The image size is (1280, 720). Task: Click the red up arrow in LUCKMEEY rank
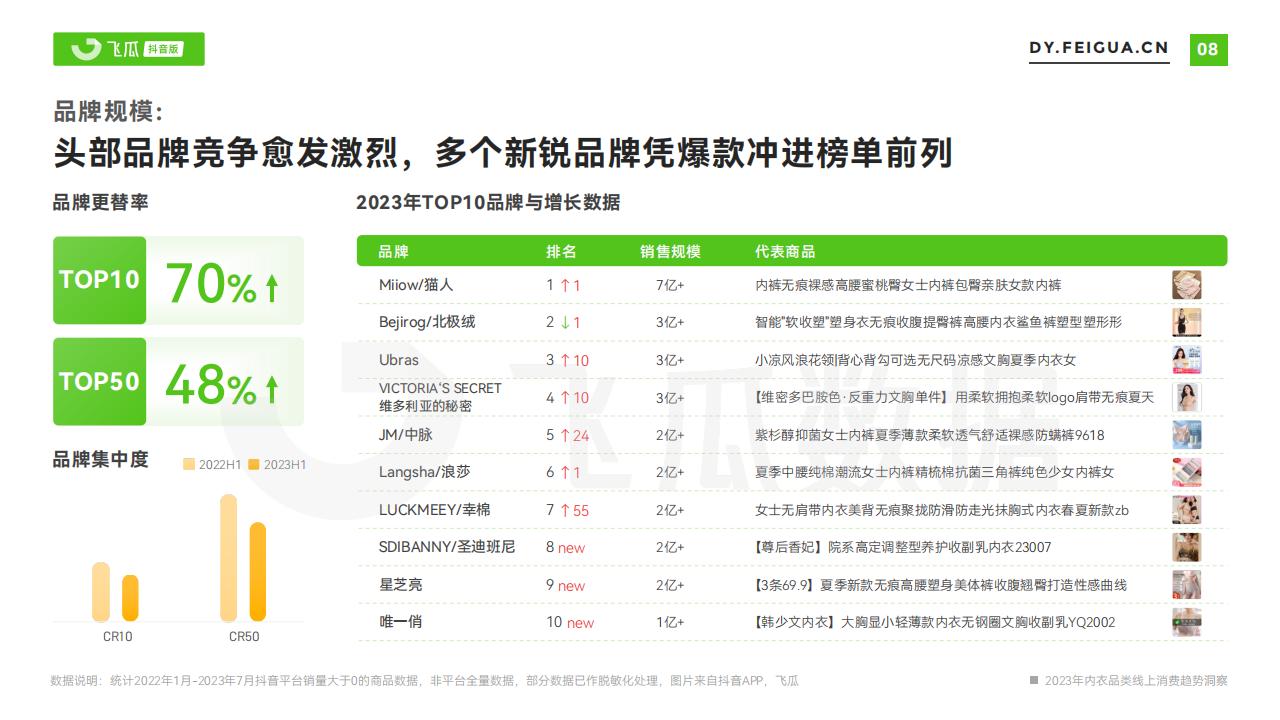(564, 510)
